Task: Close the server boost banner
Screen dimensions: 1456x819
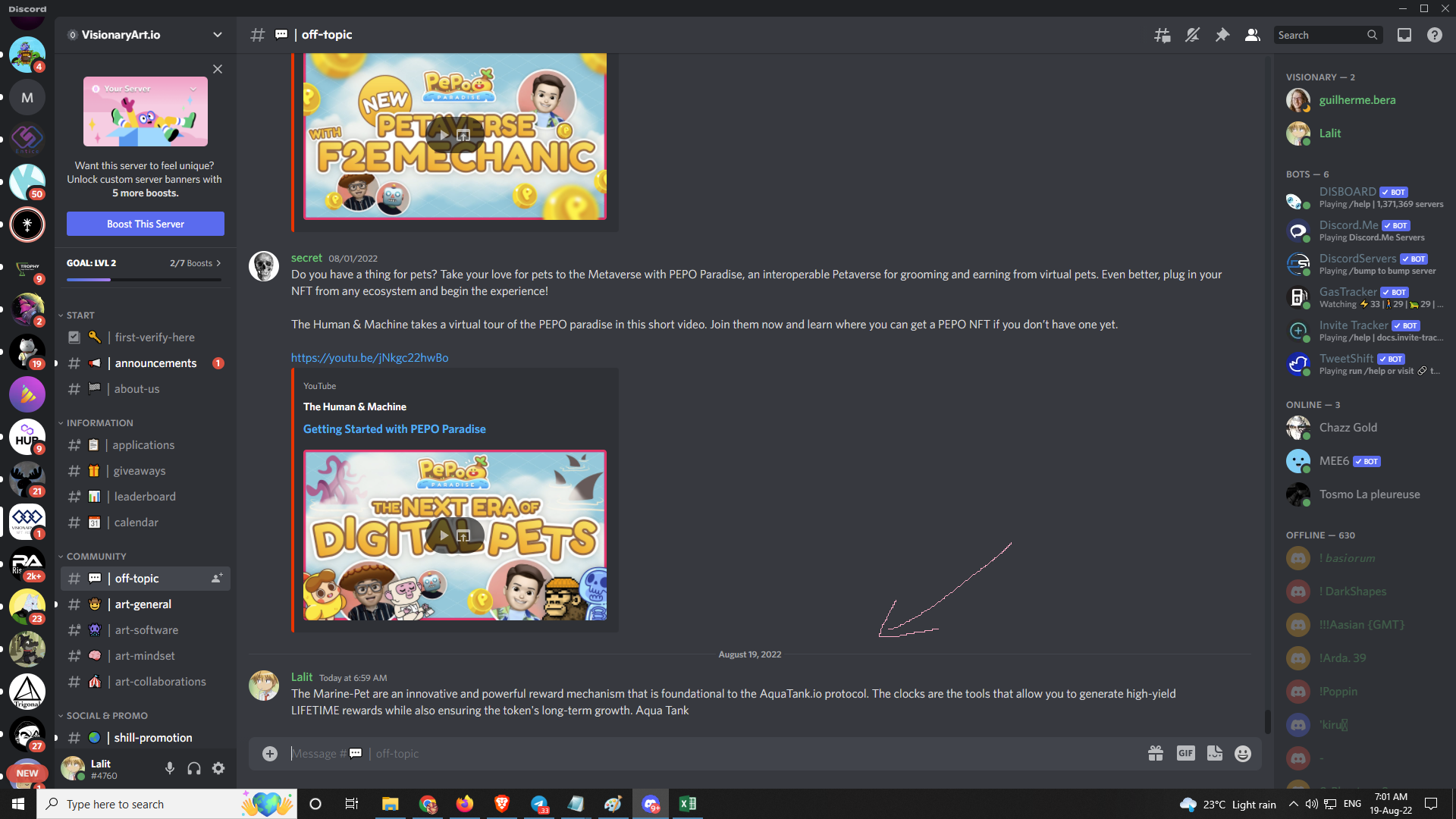Action: [x=218, y=69]
